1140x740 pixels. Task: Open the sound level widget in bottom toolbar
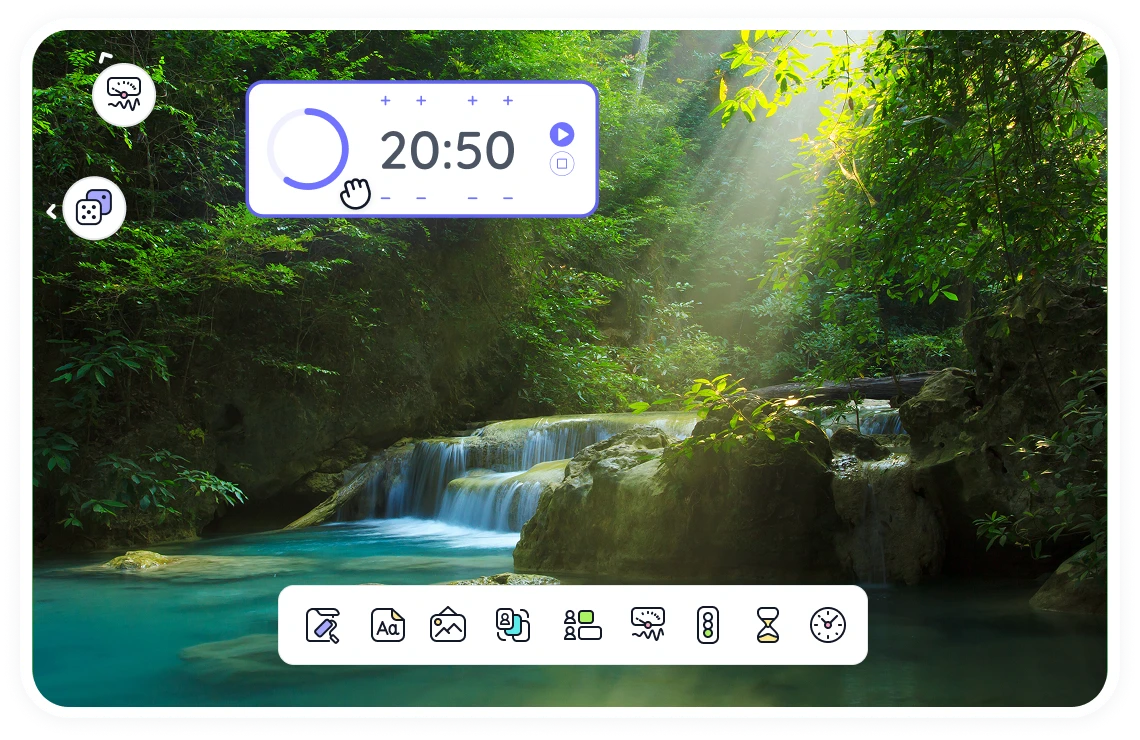click(648, 625)
